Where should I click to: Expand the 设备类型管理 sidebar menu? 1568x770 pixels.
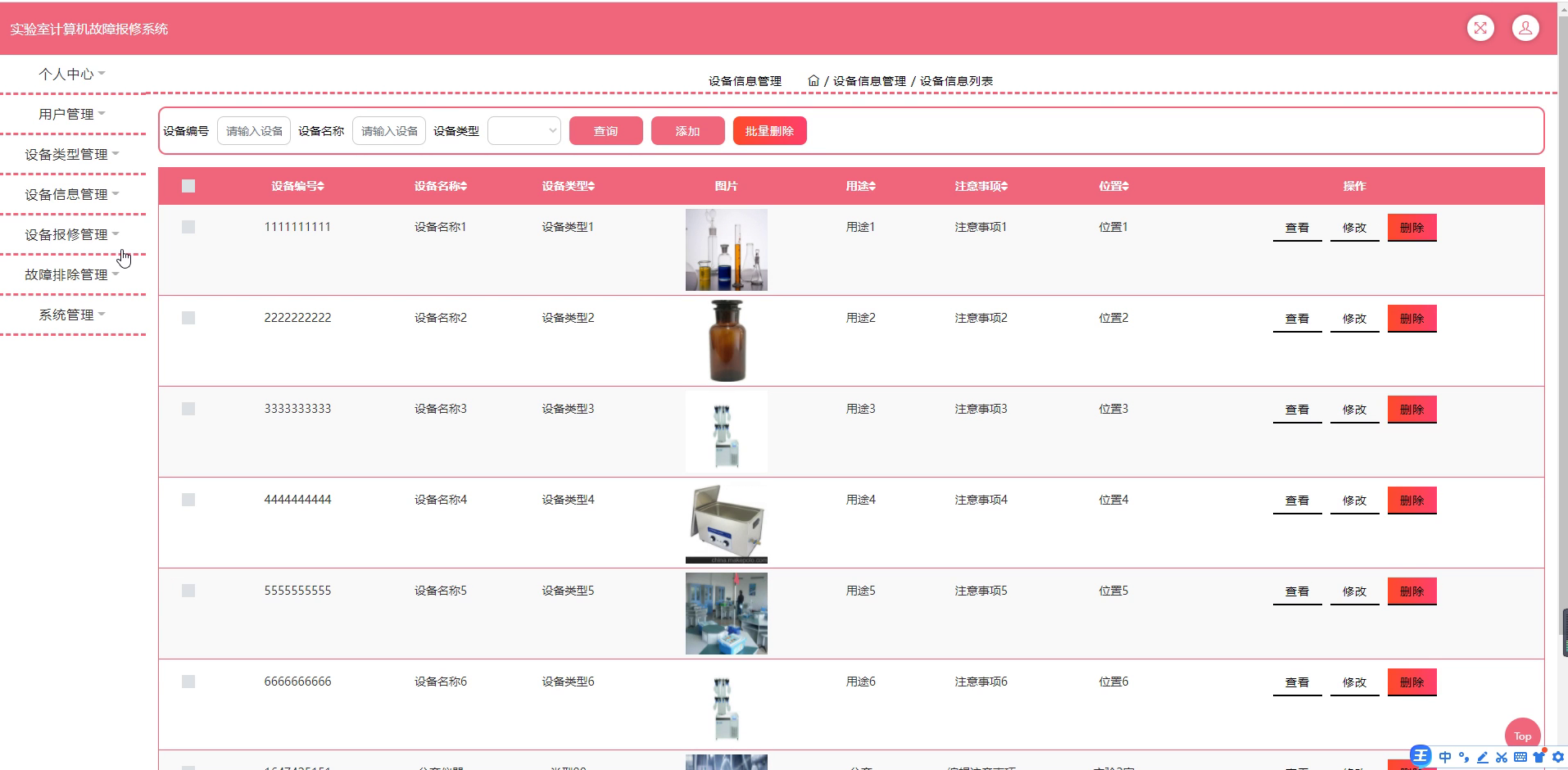click(72, 154)
